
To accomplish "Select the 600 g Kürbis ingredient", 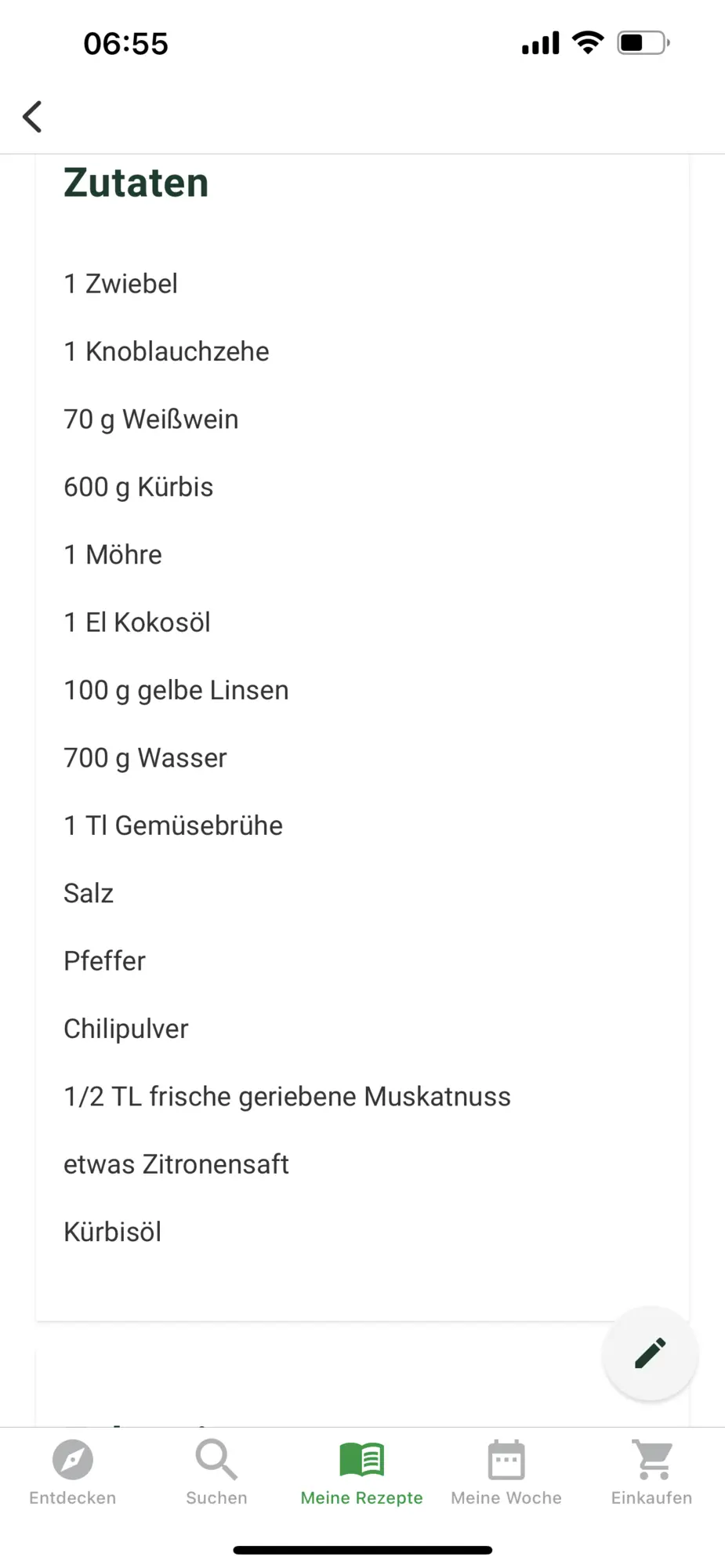I will click(x=139, y=487).
